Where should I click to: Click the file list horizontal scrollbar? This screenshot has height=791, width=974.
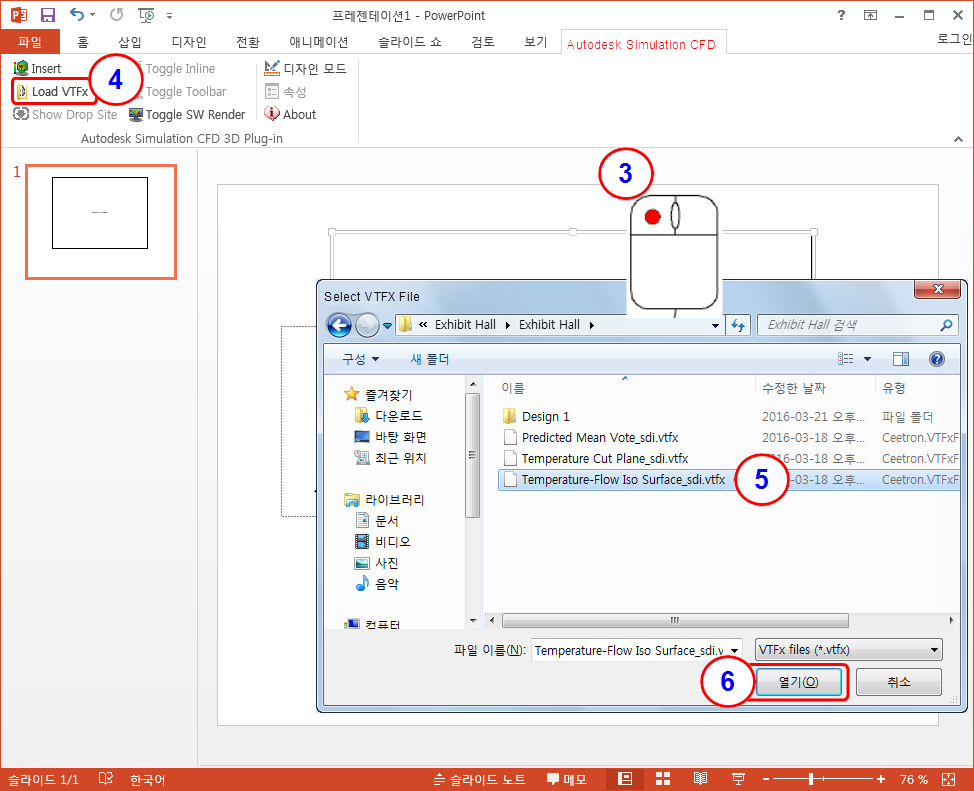click(x=675, y=620)
